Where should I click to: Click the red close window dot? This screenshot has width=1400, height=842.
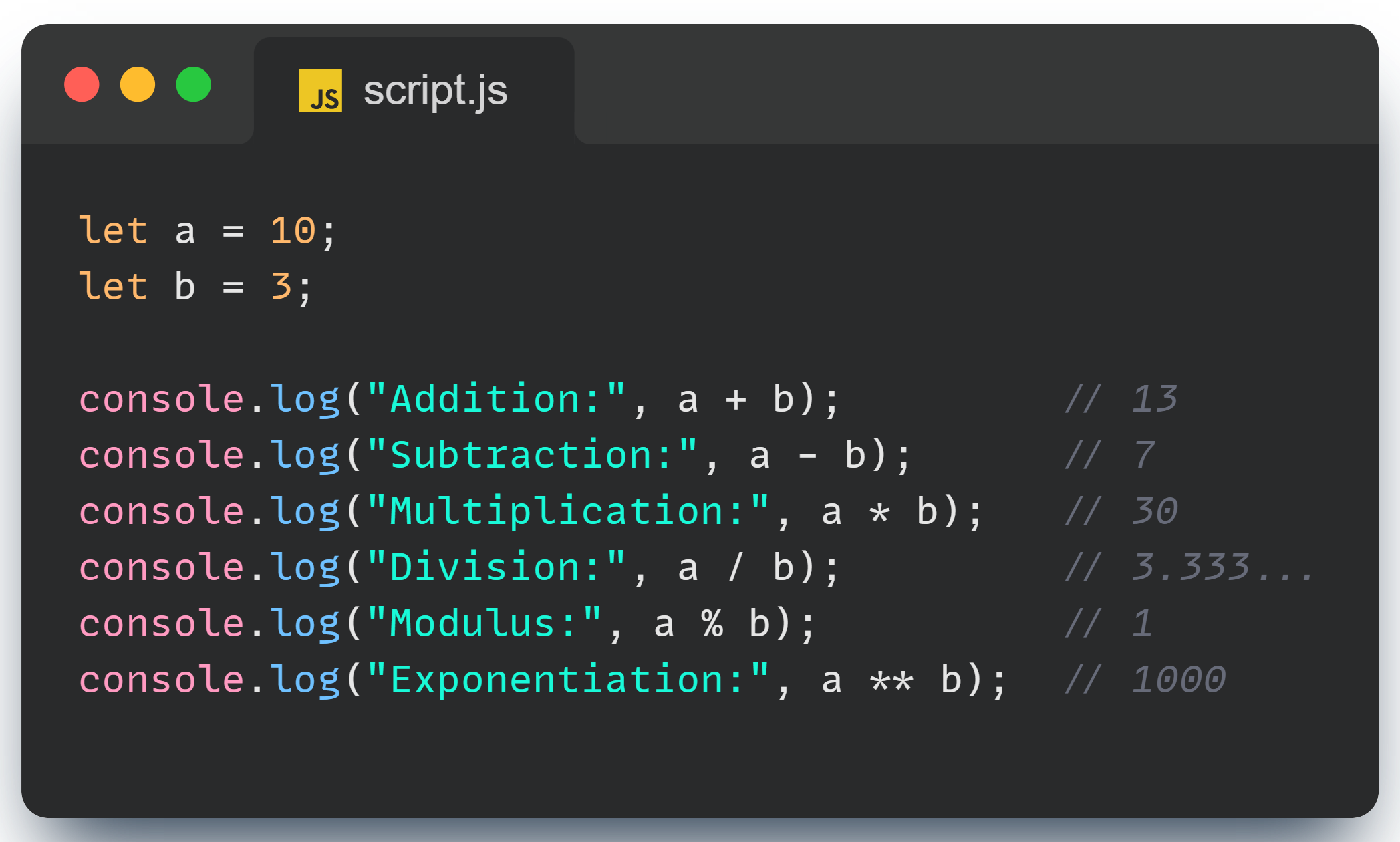82,85
